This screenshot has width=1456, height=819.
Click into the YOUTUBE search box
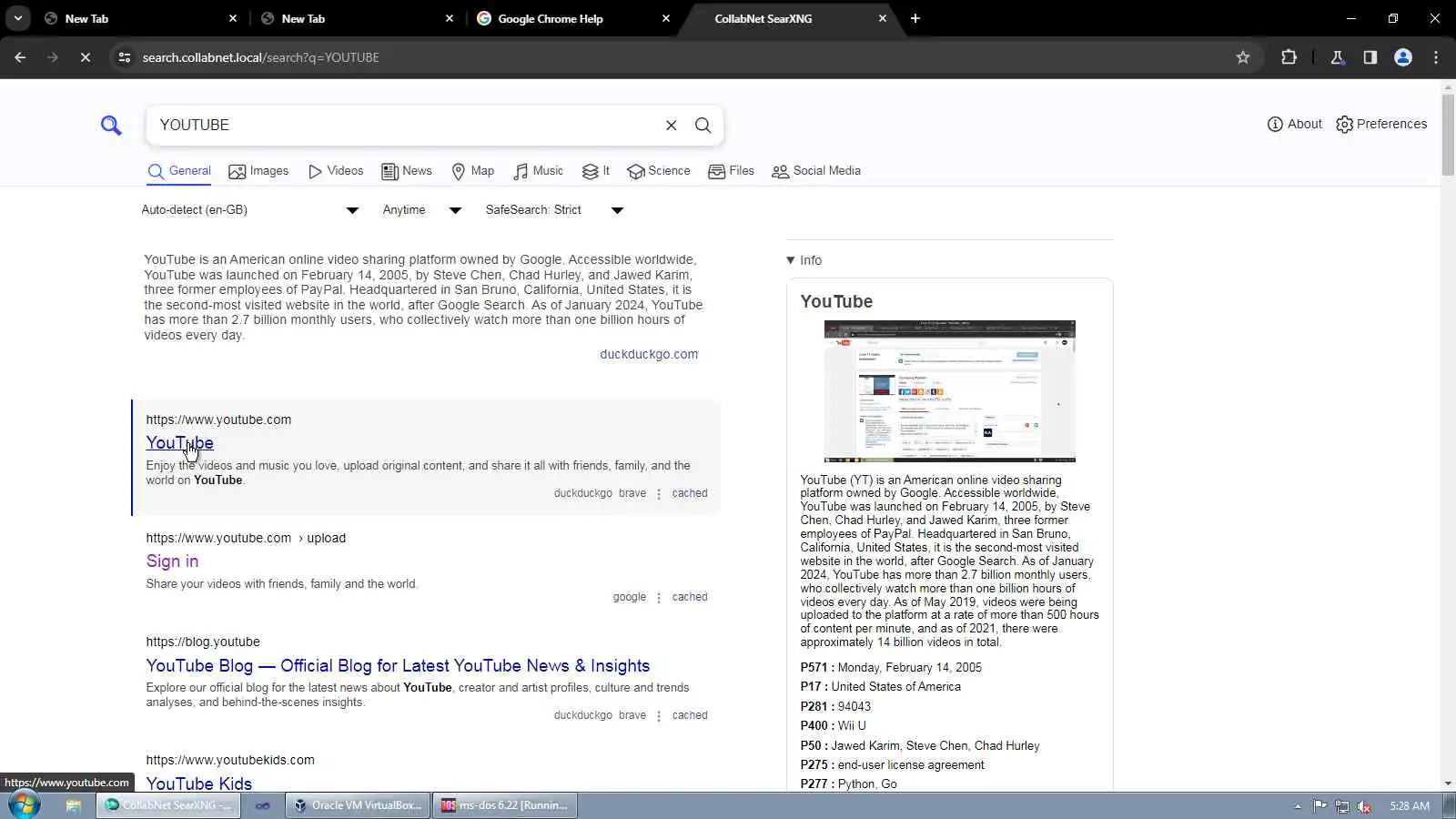tap(405, 125)
